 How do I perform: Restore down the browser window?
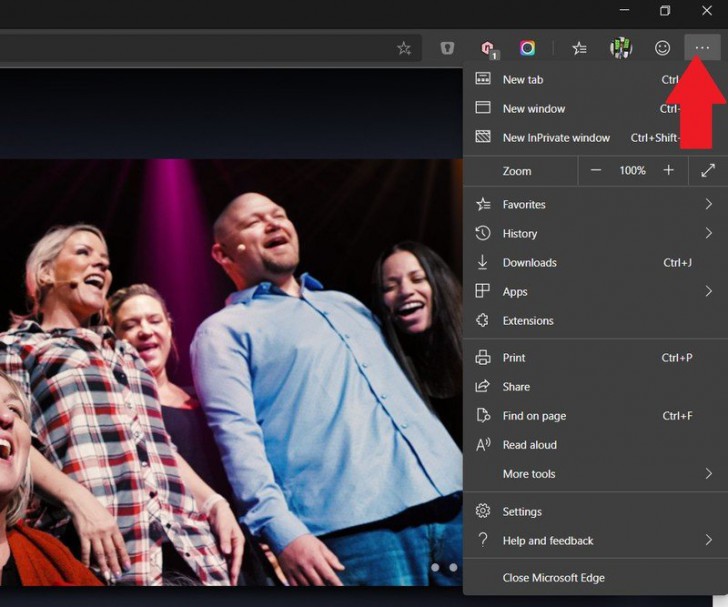665,10
